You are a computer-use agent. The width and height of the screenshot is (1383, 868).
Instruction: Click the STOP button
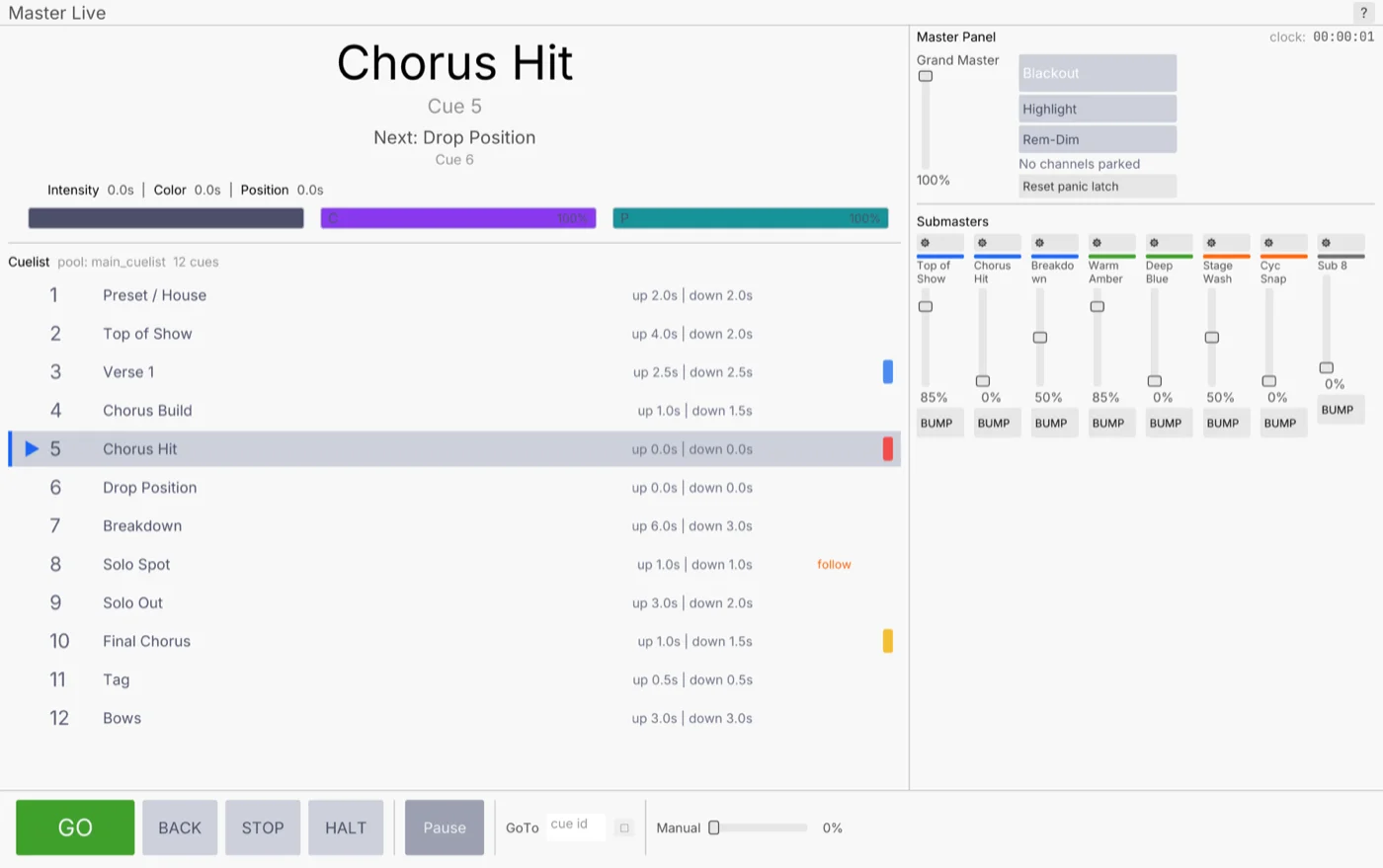tap(263, 828)
